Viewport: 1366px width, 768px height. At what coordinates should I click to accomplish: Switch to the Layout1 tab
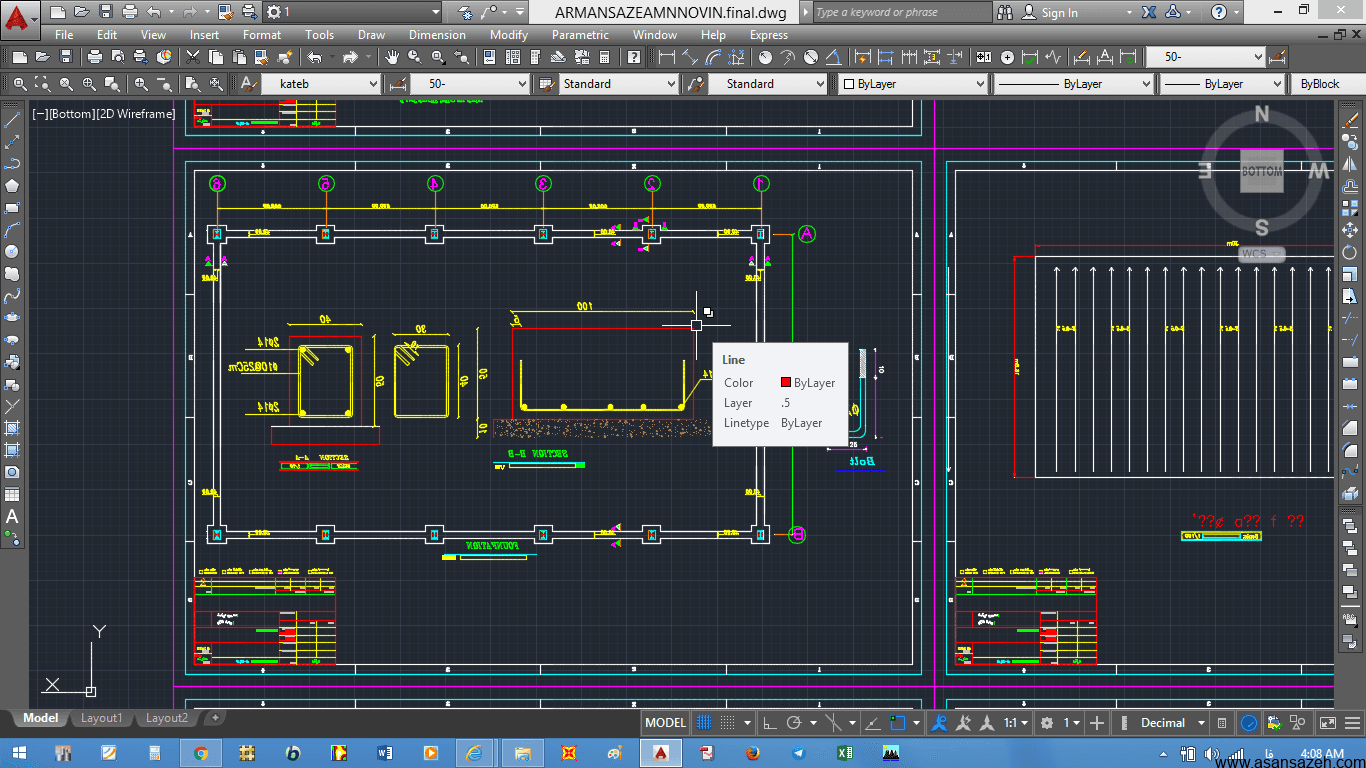tap(102, 718)
